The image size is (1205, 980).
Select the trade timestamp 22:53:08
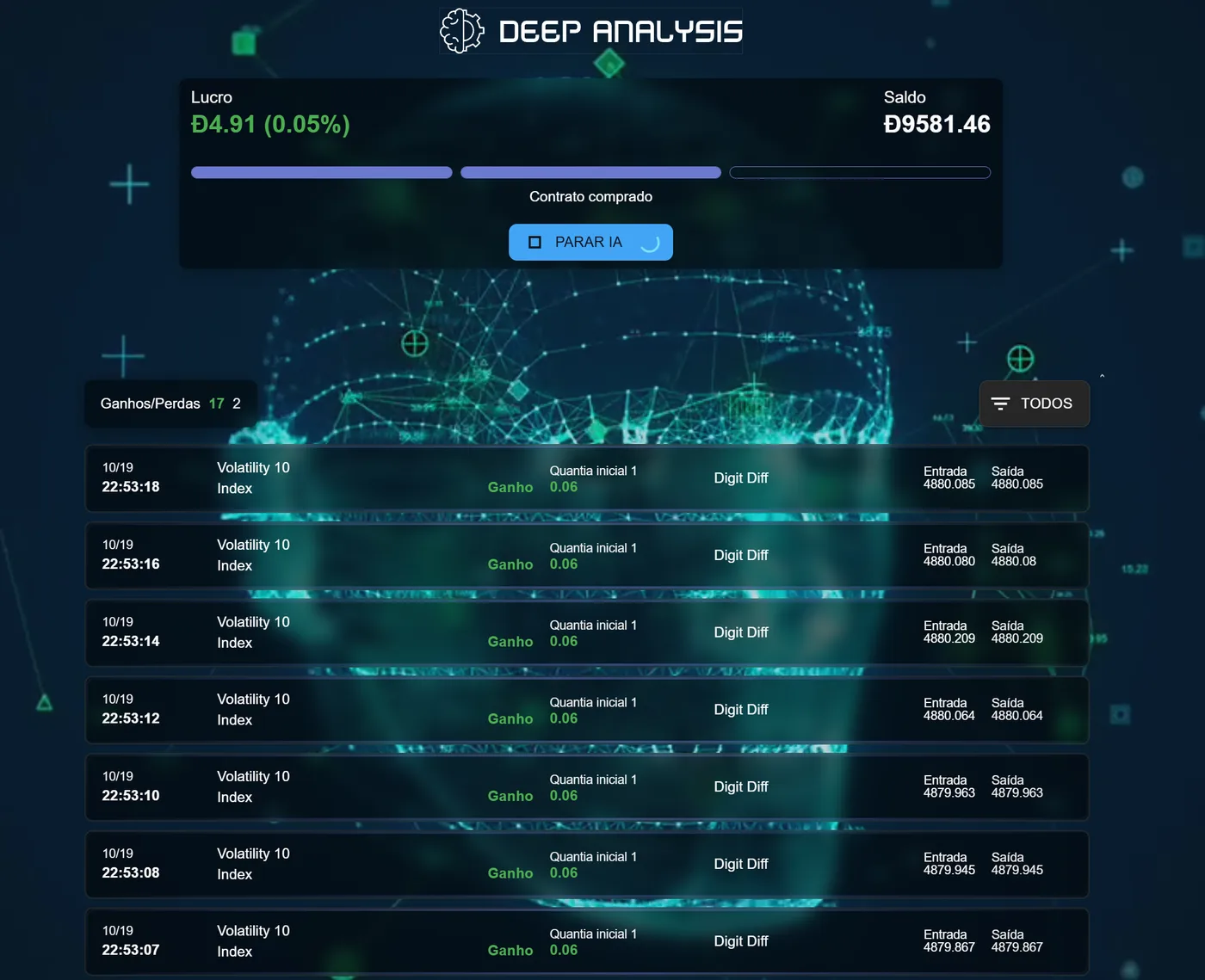131,873
